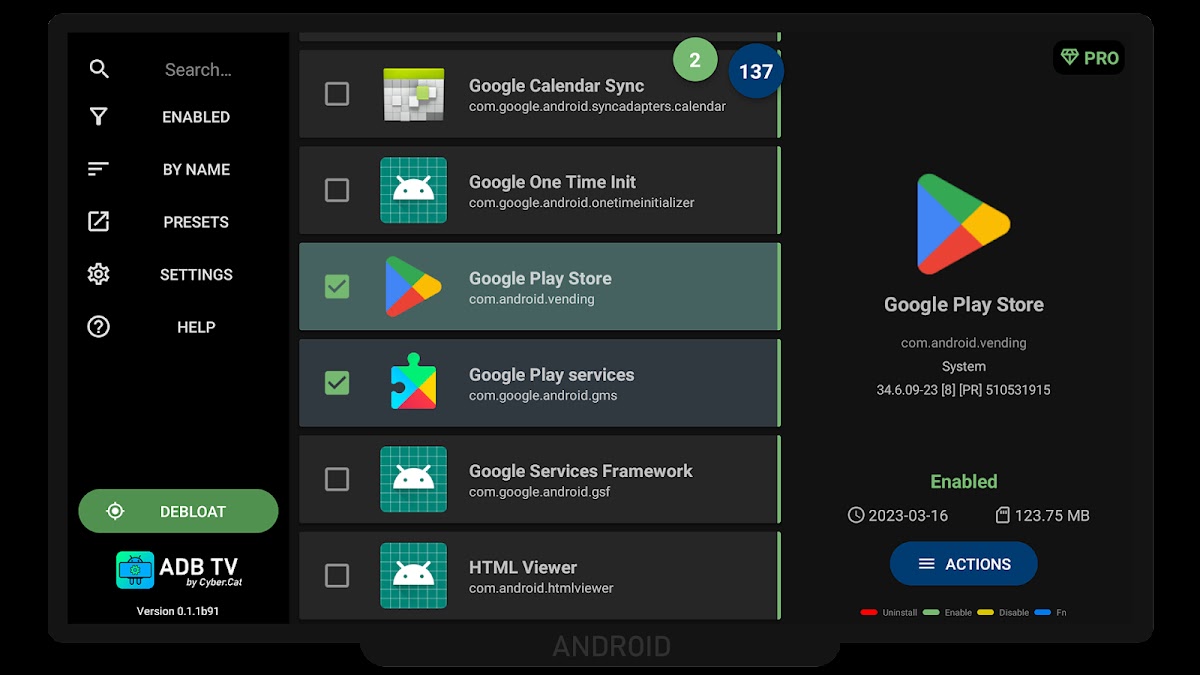Open the HELP menu item
Image resolution: width=1200 pixels, height=675 pixels.
coord(196,327)
